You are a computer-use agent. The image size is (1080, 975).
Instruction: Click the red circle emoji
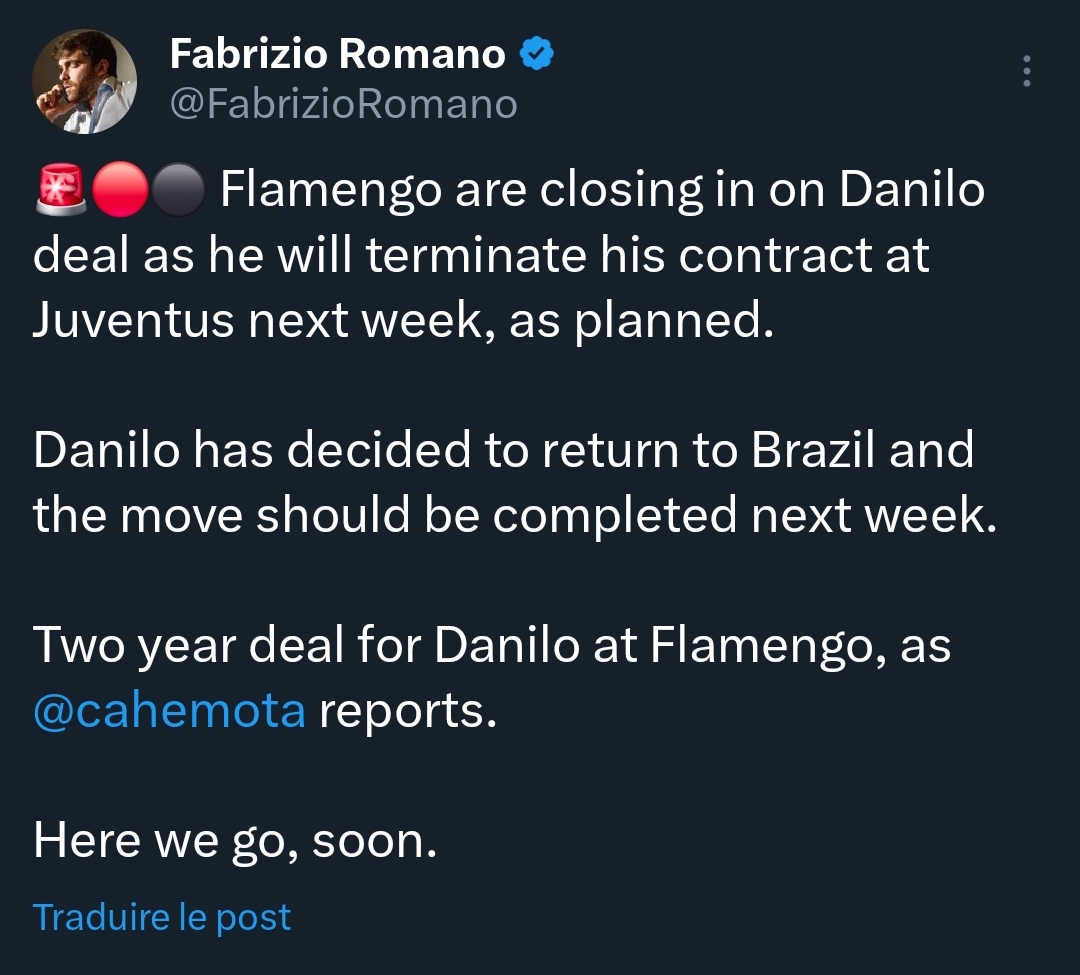(120, 190)
